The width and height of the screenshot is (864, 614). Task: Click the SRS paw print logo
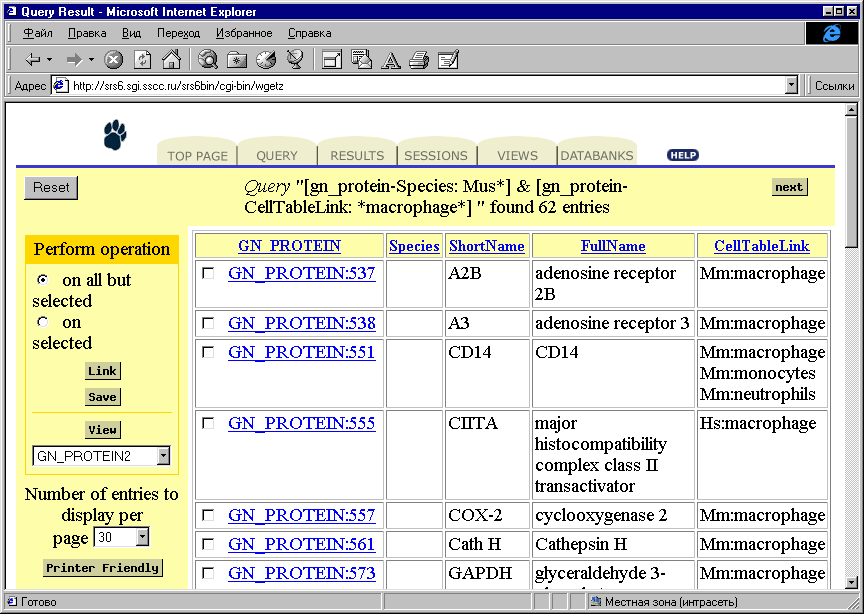pos(115,135)
